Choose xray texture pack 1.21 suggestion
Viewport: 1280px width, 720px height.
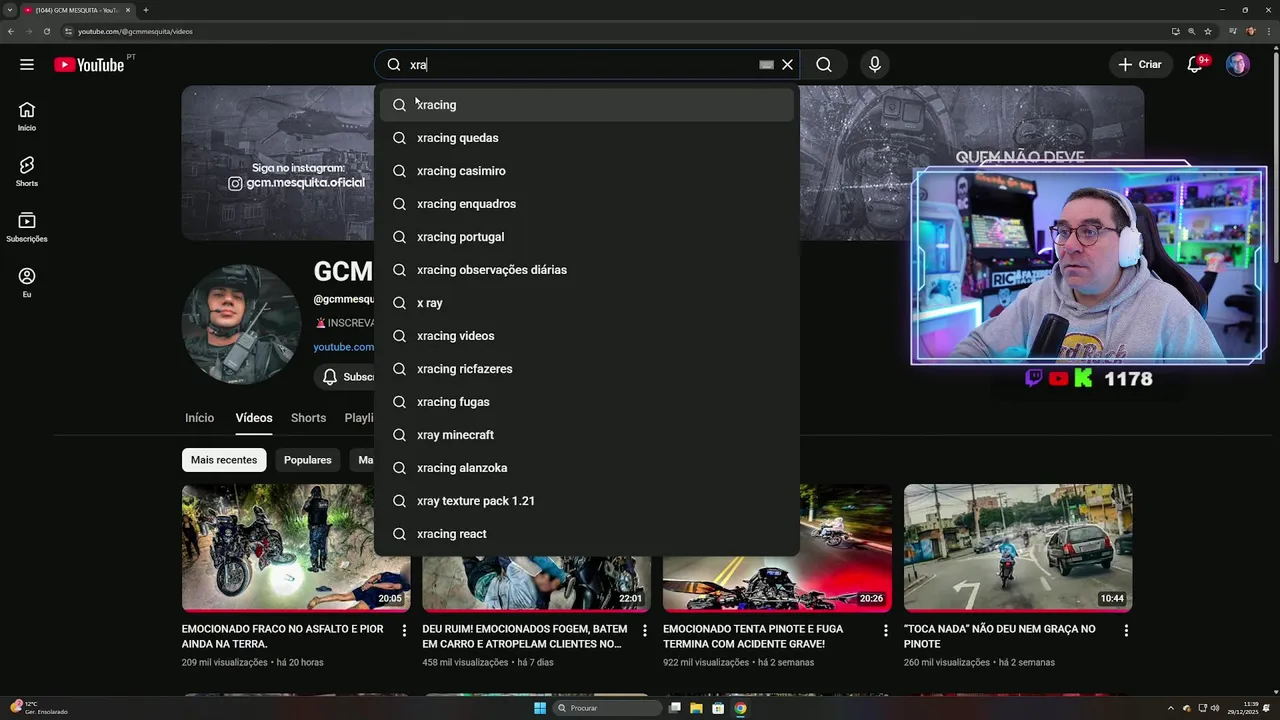[x=587, y=501]
